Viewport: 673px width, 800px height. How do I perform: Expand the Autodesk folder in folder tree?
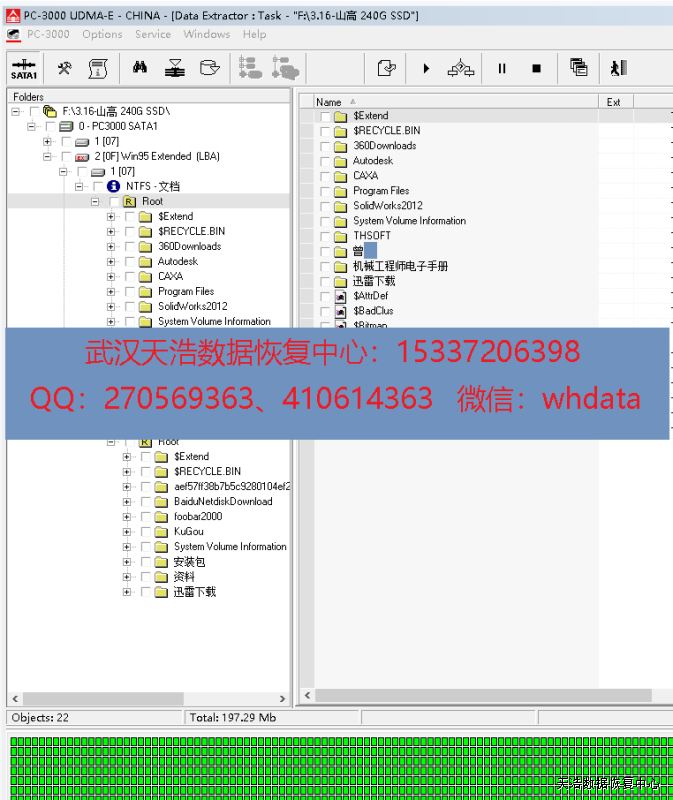[x=111, y=262]
